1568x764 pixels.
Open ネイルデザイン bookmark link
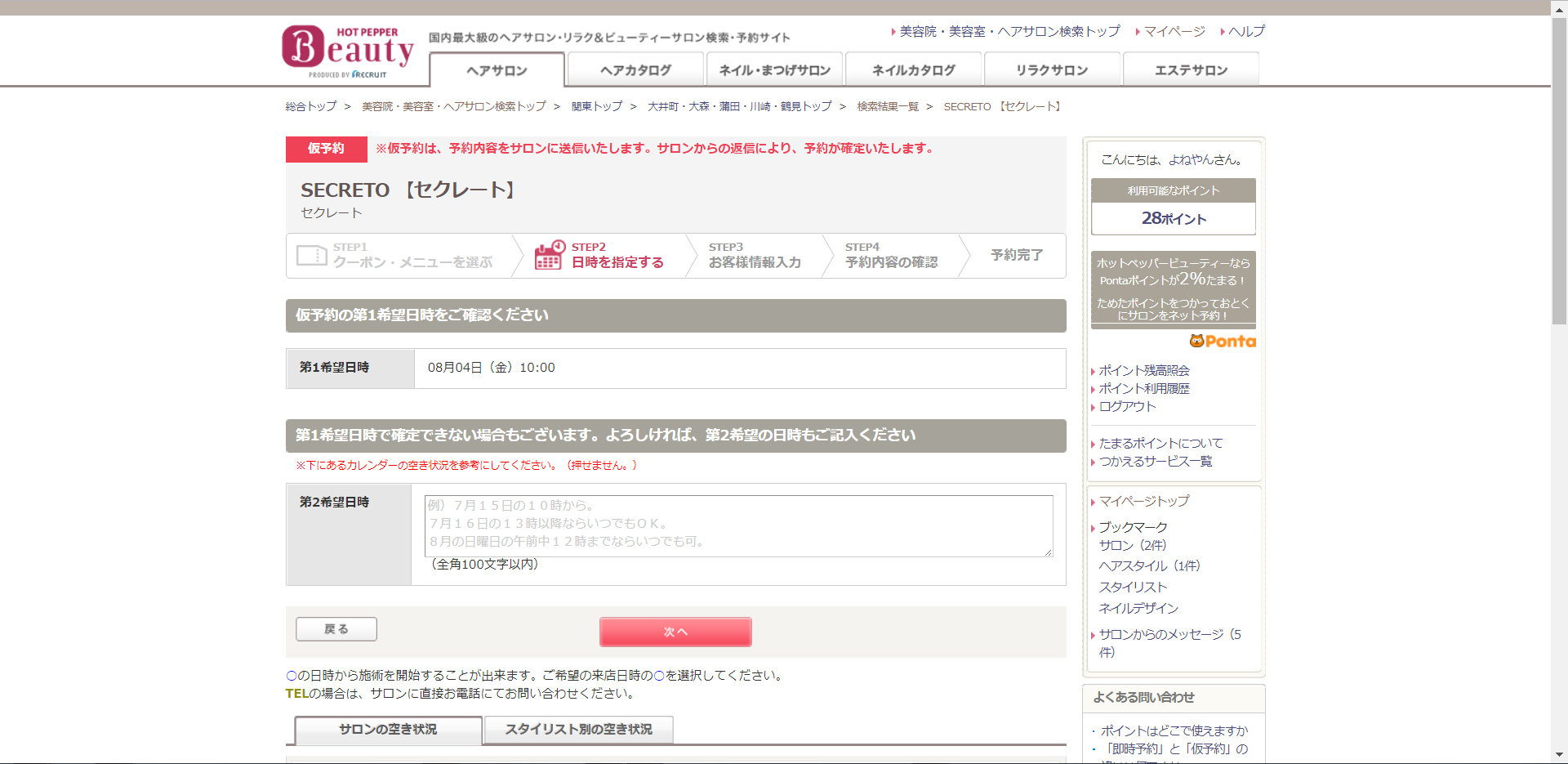point(1138,608)
